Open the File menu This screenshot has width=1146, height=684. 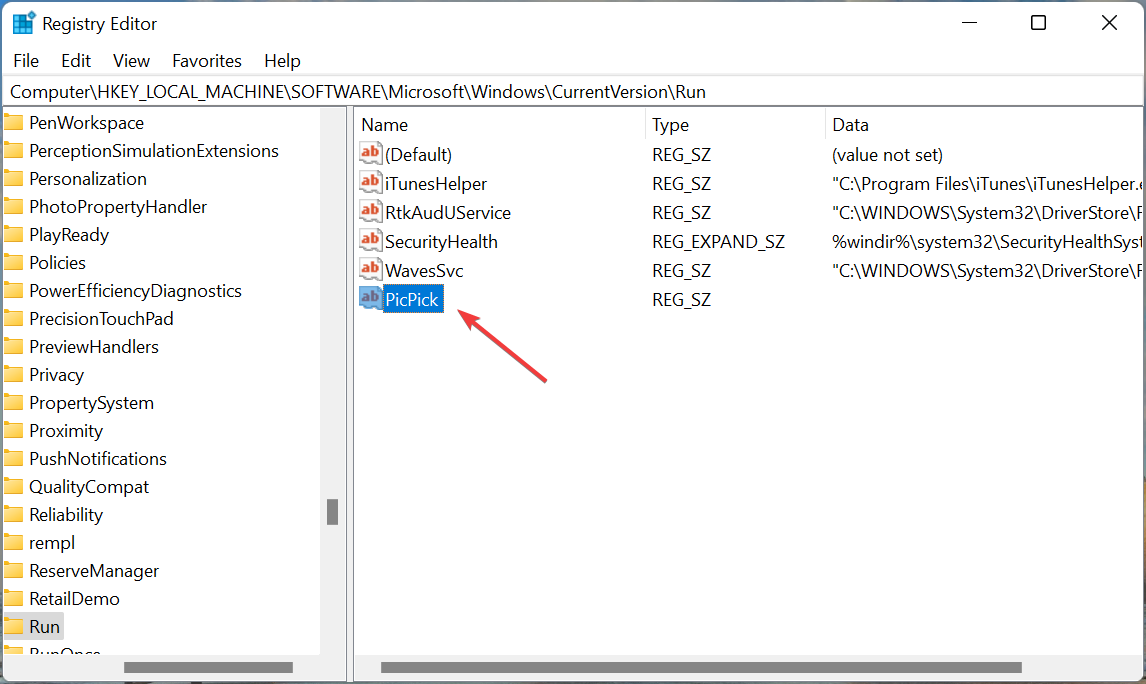26,61
